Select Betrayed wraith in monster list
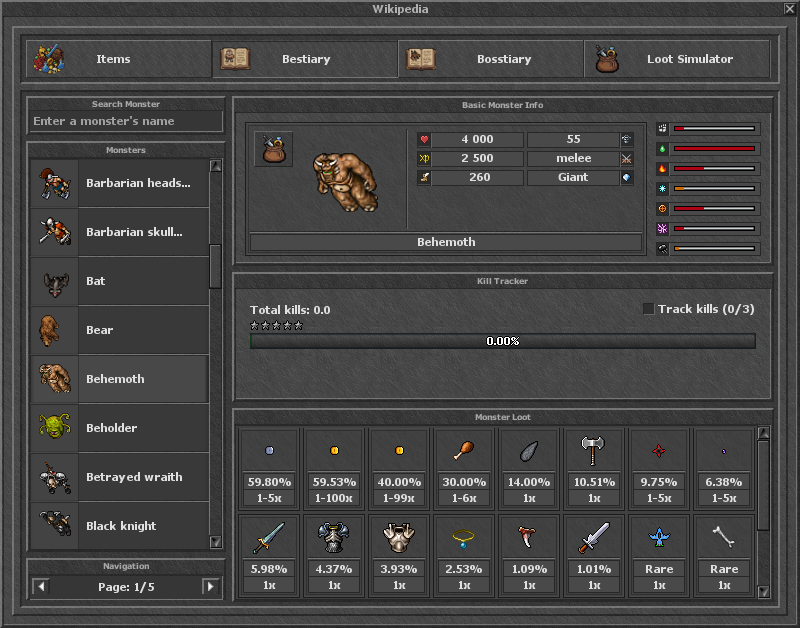800x628 pixels. tap(119, 476)
